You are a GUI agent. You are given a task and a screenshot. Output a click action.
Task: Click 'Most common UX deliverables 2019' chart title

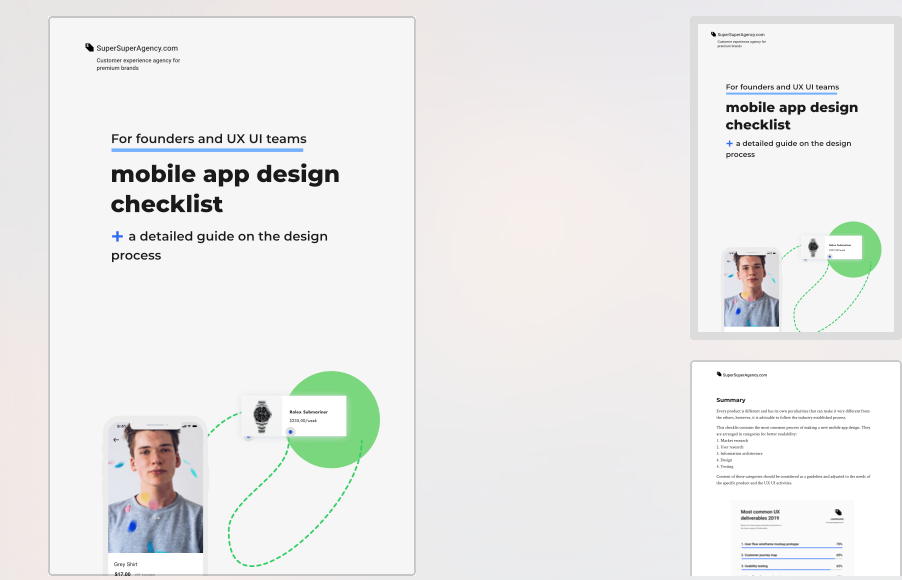(x=760, y=514)
